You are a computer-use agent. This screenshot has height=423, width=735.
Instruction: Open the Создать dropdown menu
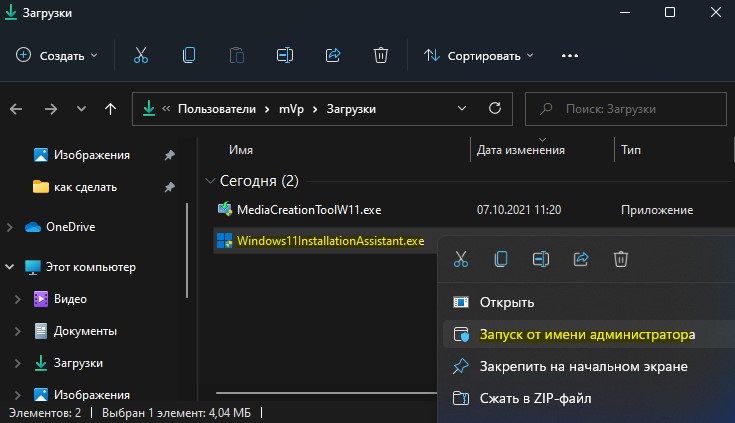coord(57,56)
